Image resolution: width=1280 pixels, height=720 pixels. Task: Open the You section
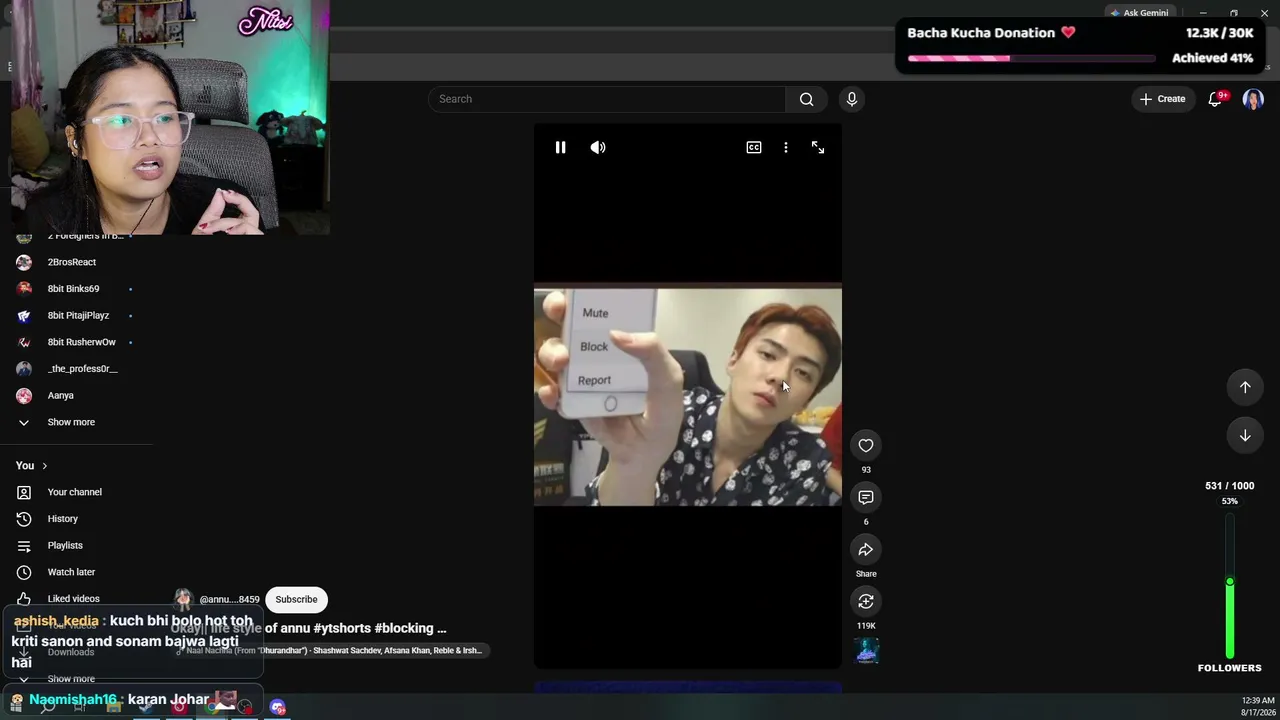[31, 466]
